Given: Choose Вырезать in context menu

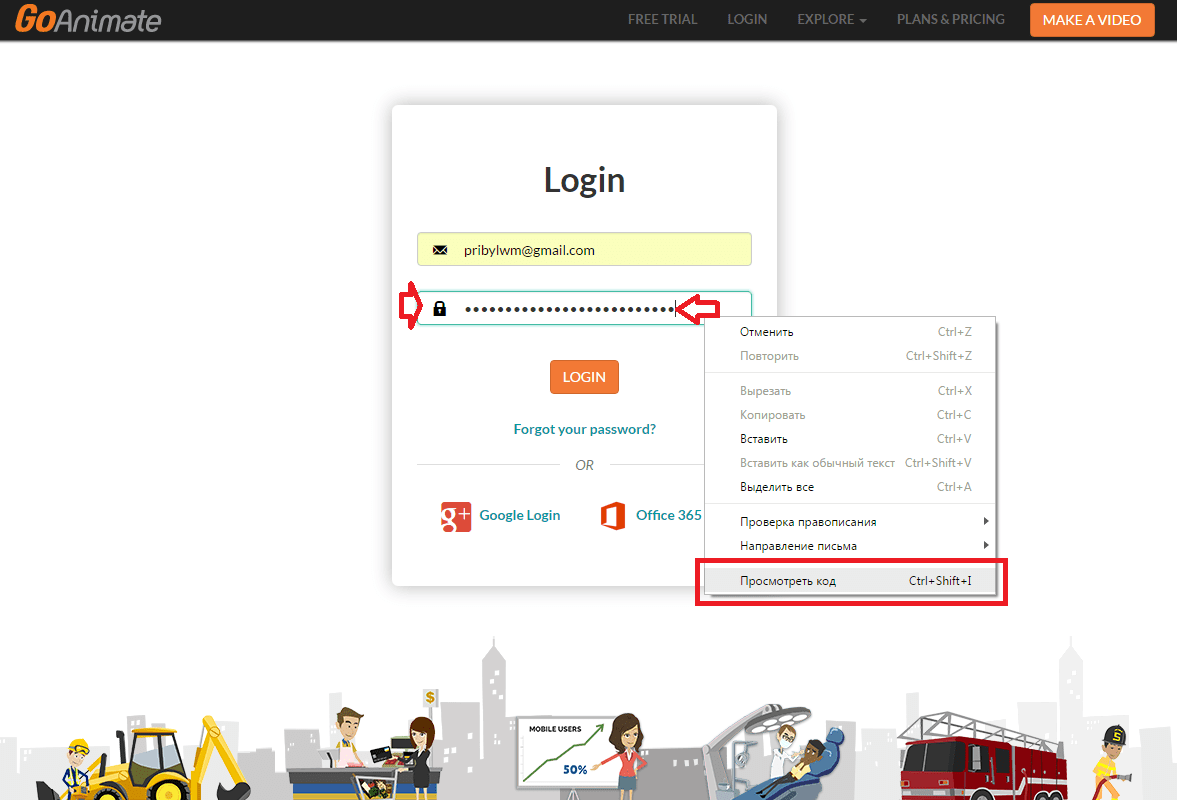Looking at the screenshot, I should tap(850, 391).
